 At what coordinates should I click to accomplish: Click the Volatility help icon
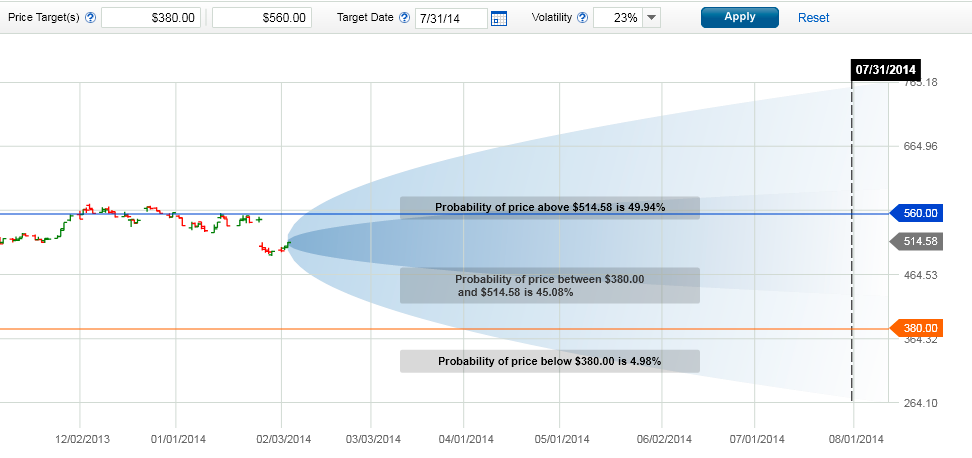tap(582, 18)
